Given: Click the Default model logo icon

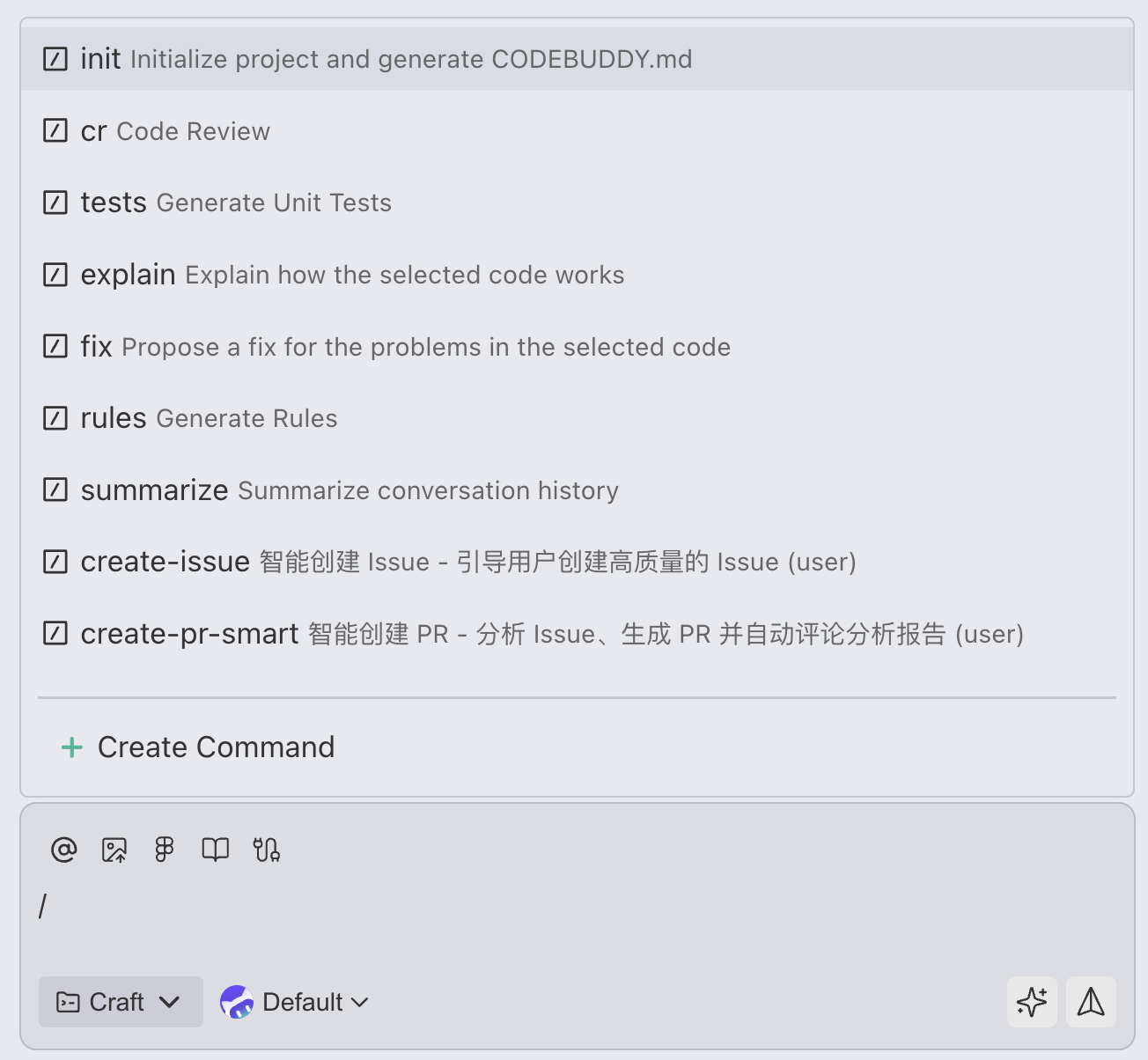Looking at the screenshot, I should pyautogui.click(x=236, y=1001).
